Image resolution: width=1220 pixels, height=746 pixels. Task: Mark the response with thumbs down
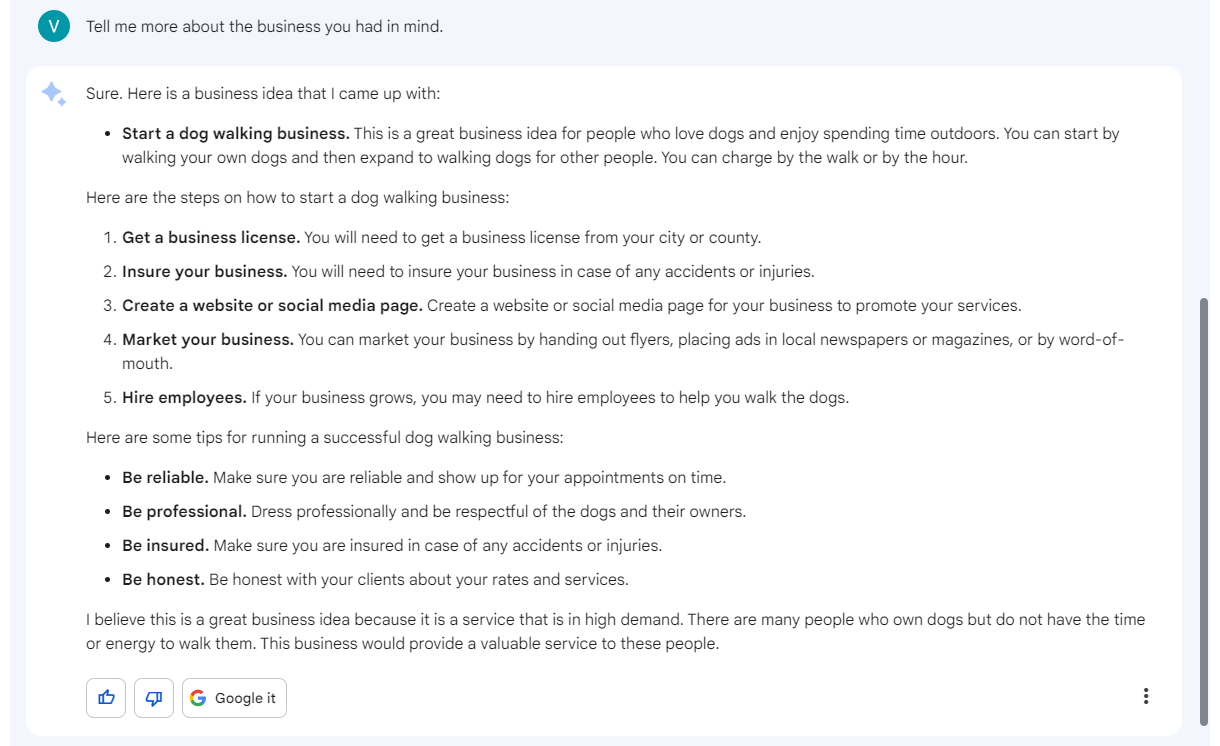click(x=154, y=698)
